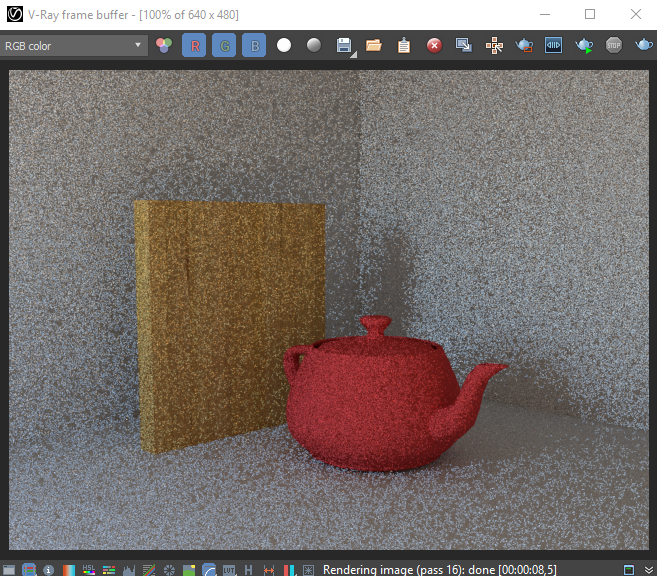Click the compare horizontal arrows icon
The image size is (657, 576).
pos(269,570)
